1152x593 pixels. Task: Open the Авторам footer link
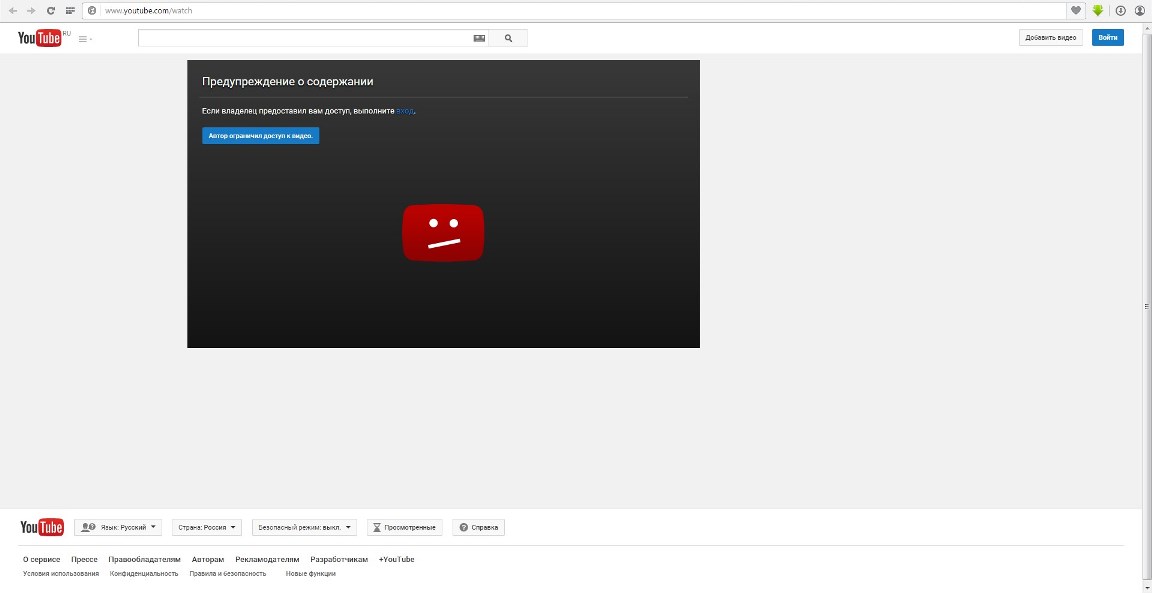208,559
